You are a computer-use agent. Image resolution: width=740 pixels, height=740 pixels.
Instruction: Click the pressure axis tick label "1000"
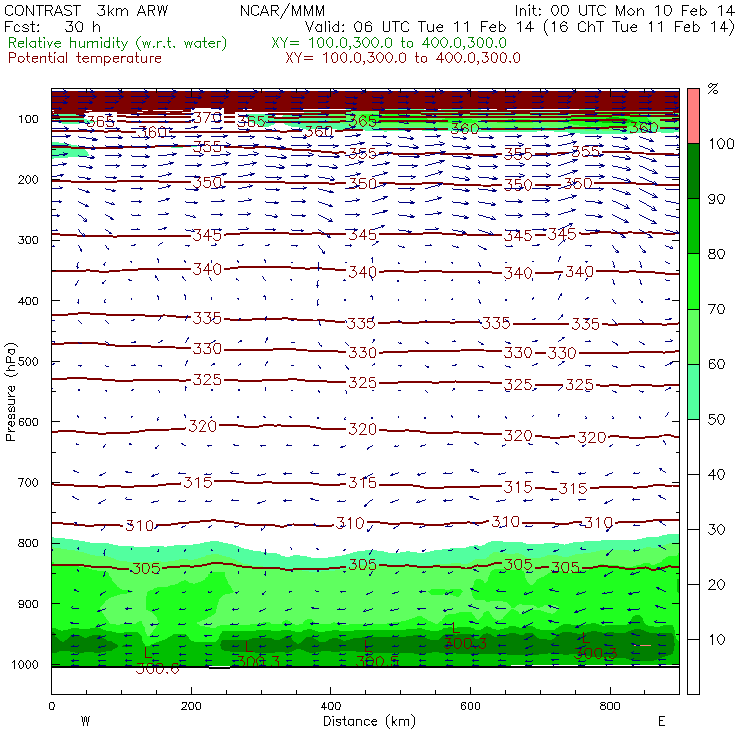25,664
